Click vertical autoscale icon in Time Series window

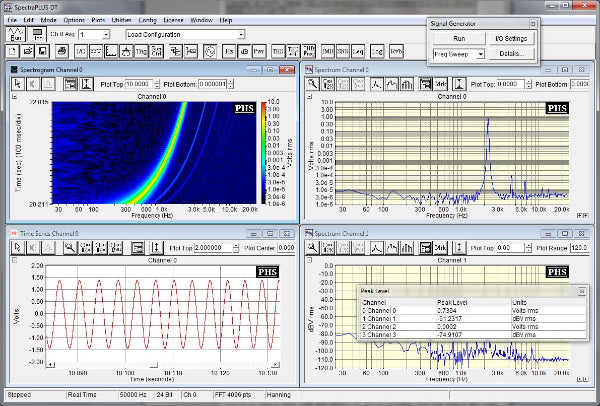click(156, 248)
